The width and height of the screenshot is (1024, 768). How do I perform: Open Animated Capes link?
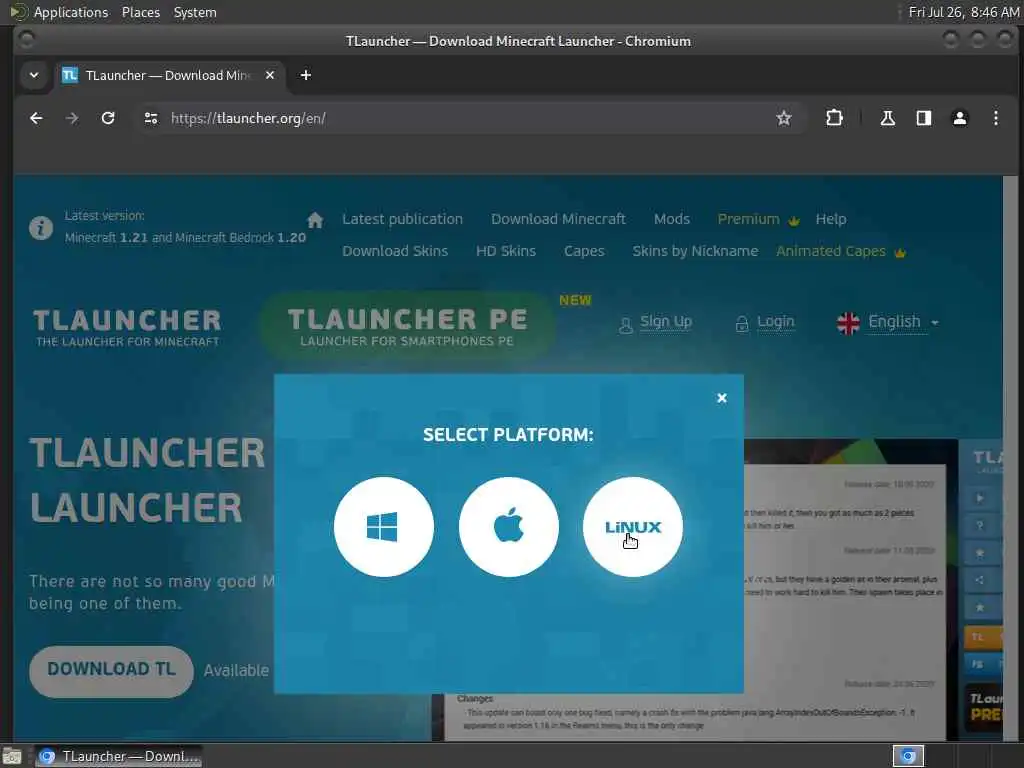point(840,251)
